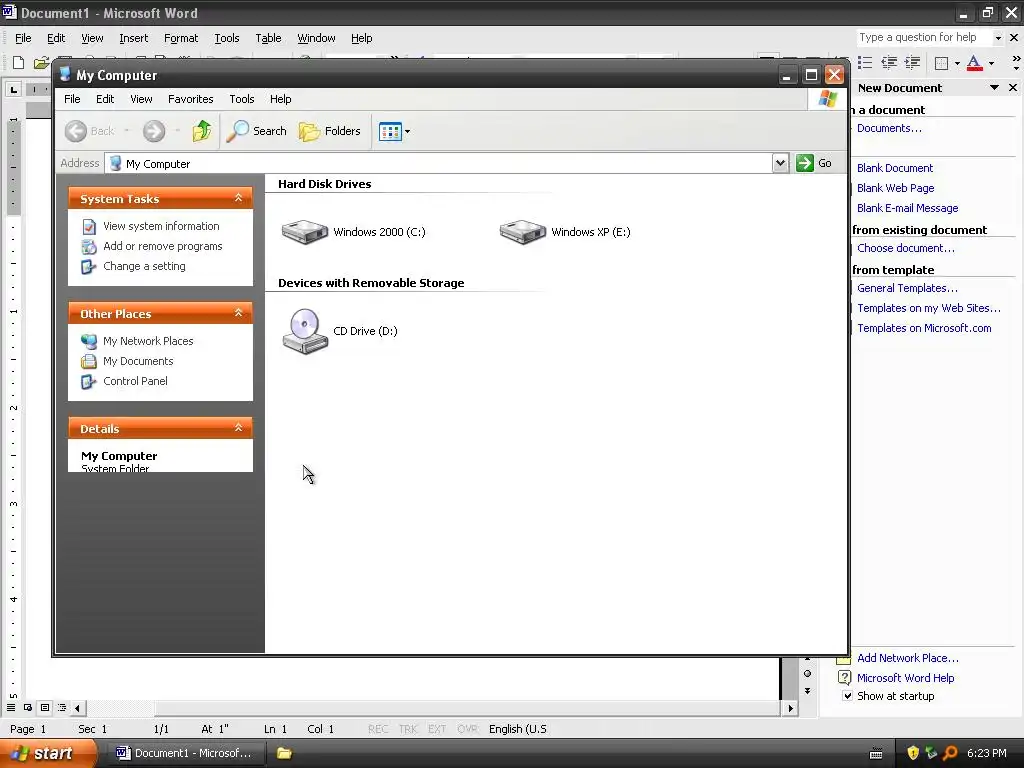Open the Forward history dropdown arrow

coord(177,131)
